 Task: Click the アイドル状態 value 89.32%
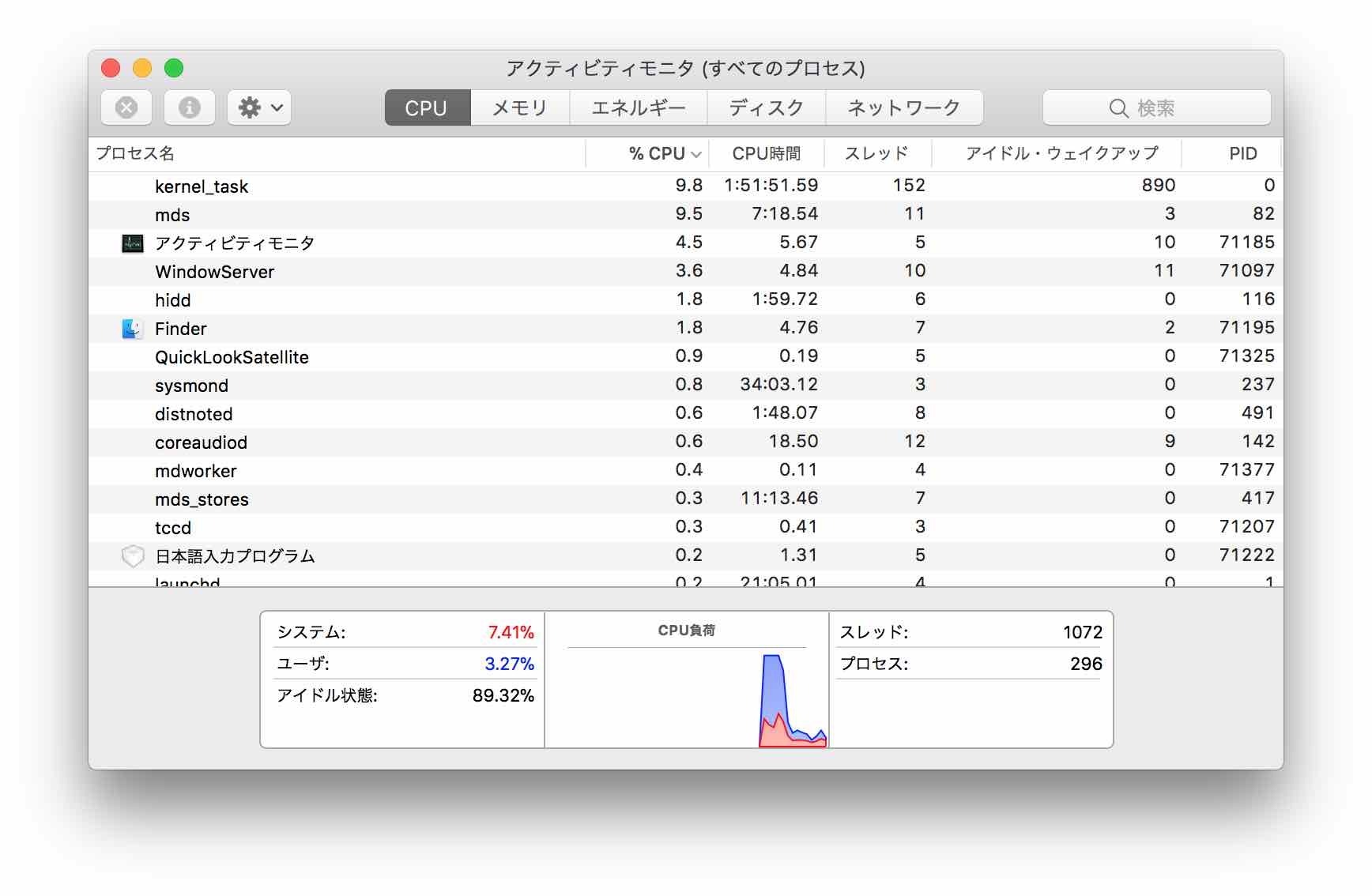(503, 695)
